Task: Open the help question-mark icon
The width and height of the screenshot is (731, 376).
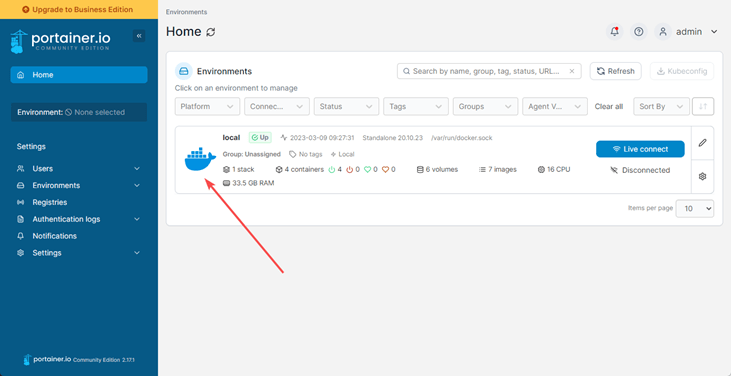Action: [x=639, y=32]
